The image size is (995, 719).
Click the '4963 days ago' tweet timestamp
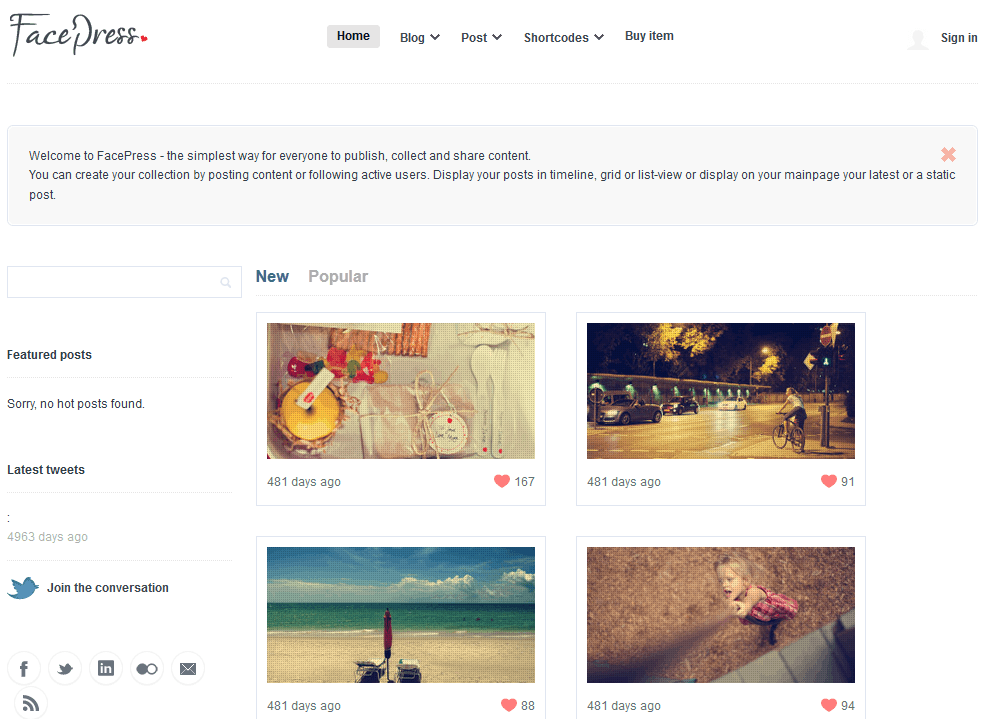tap(48, 537)
